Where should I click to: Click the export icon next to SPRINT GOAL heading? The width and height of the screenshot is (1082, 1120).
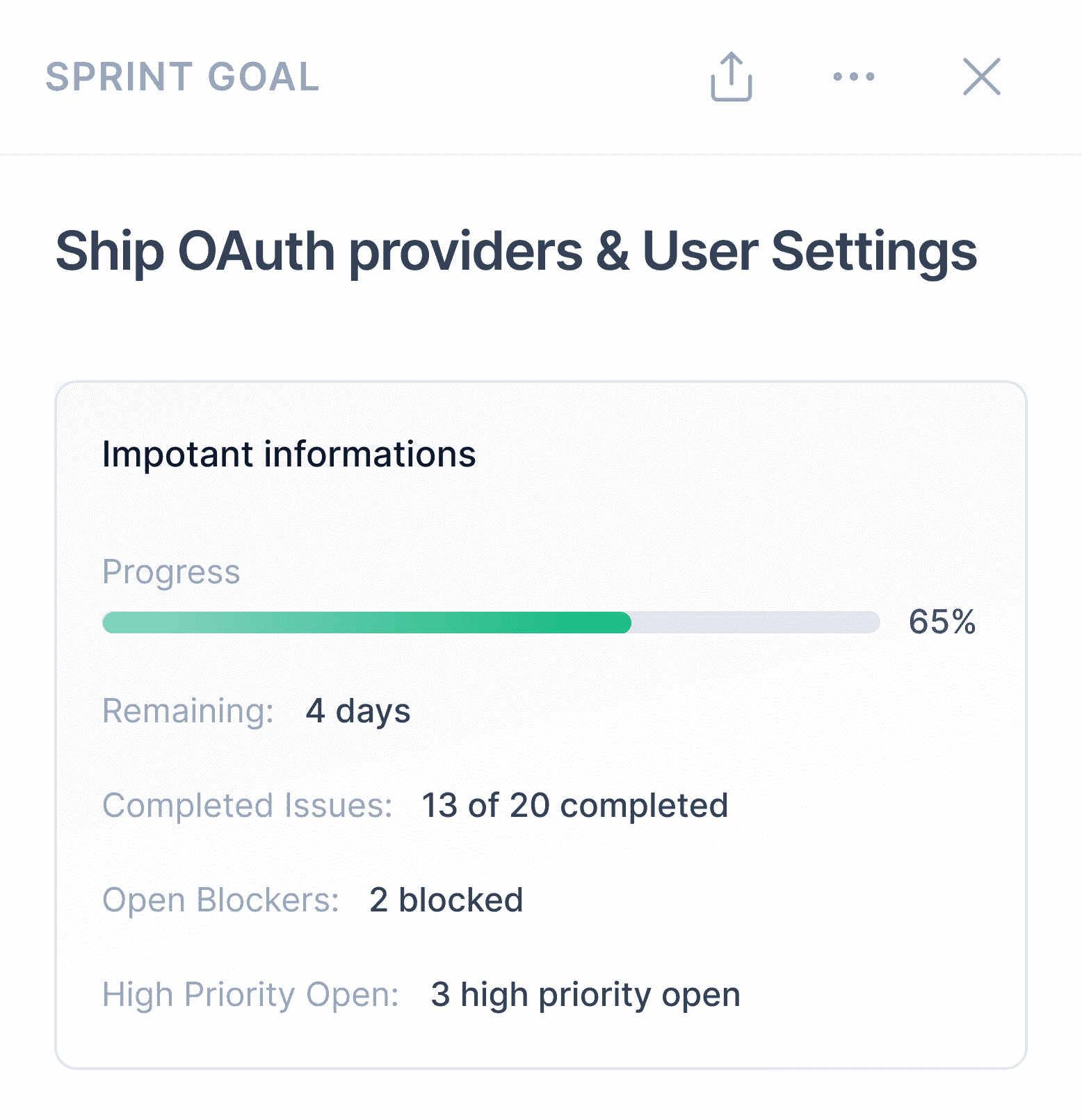tap(730, 76)
